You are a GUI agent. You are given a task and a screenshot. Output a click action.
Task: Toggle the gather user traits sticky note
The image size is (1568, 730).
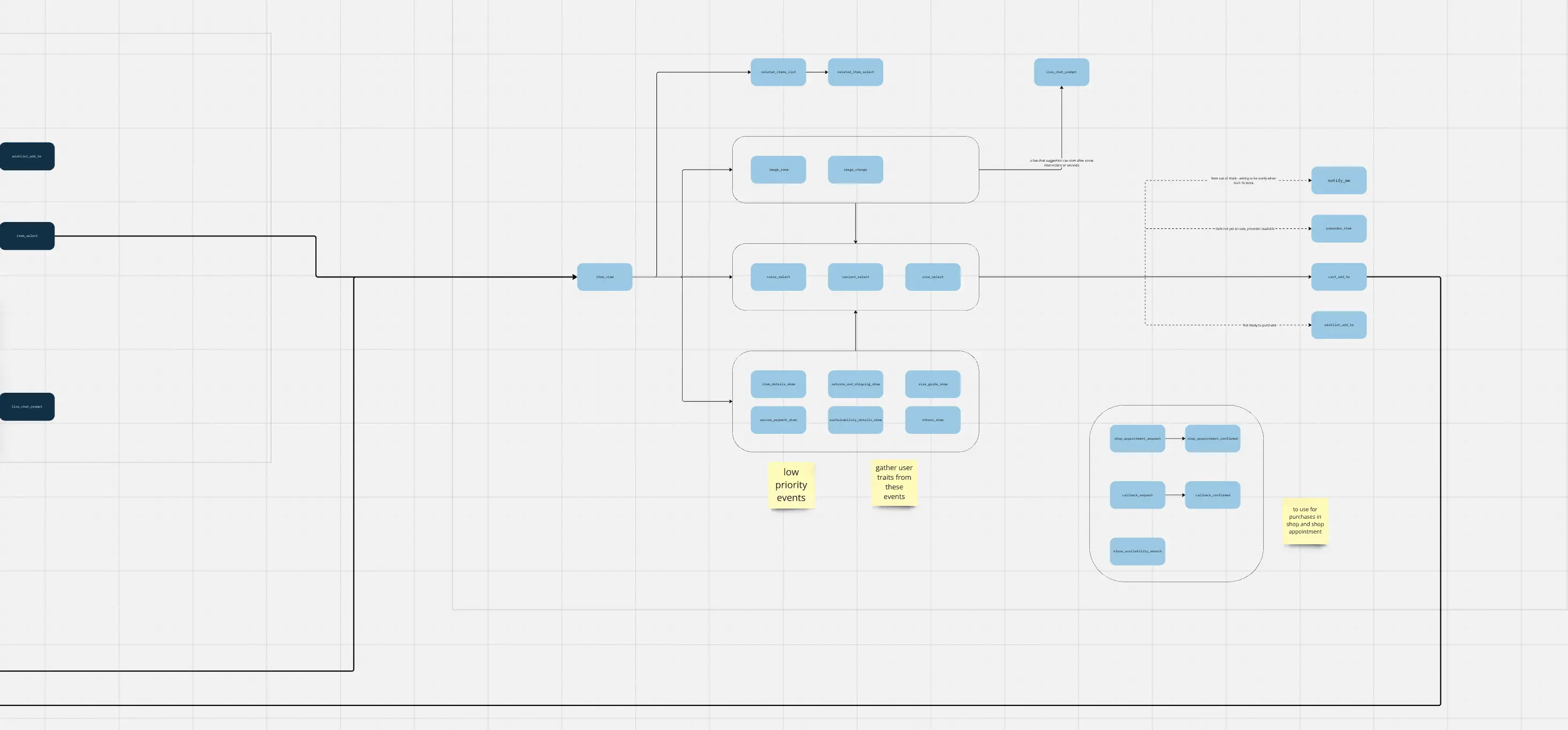(894, 483)
